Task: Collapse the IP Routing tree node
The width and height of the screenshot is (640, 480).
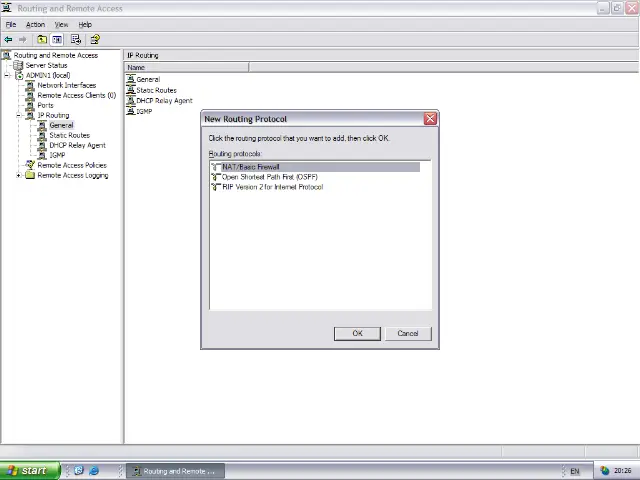Action: pos(18,116)
